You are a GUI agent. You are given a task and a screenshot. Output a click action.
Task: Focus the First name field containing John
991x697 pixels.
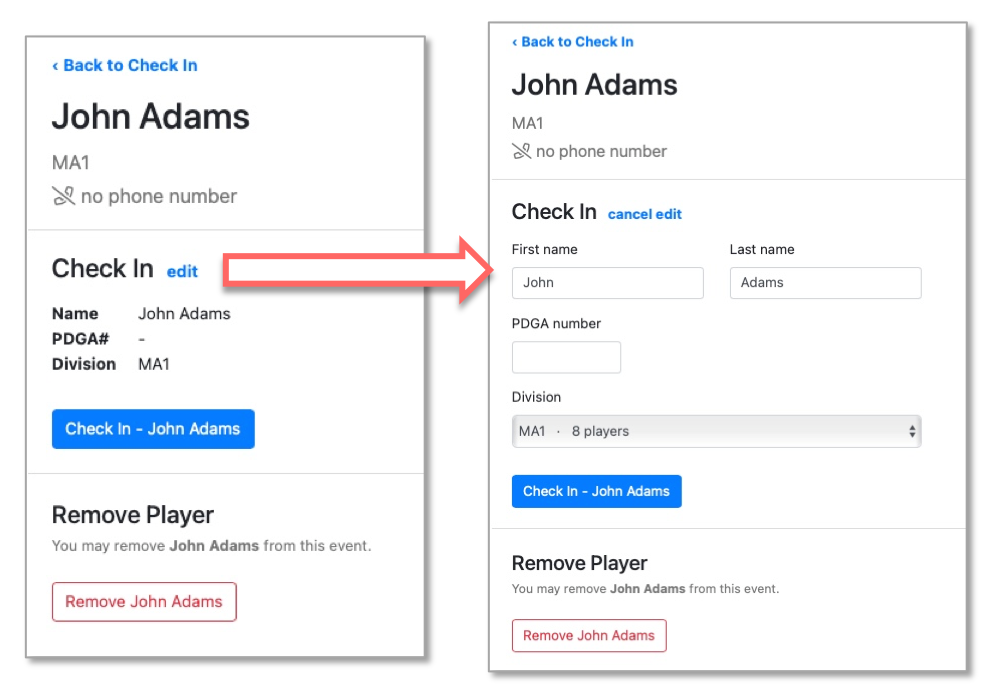tap(607, 282)
